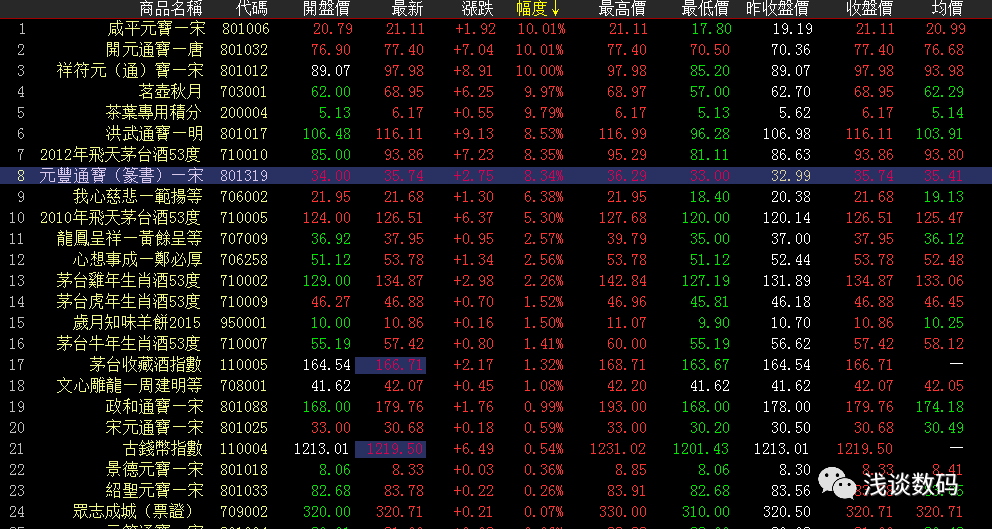Select the row 景德元寶一宋
The width and height of the screenshot is (992, 529).
(496, 470)
